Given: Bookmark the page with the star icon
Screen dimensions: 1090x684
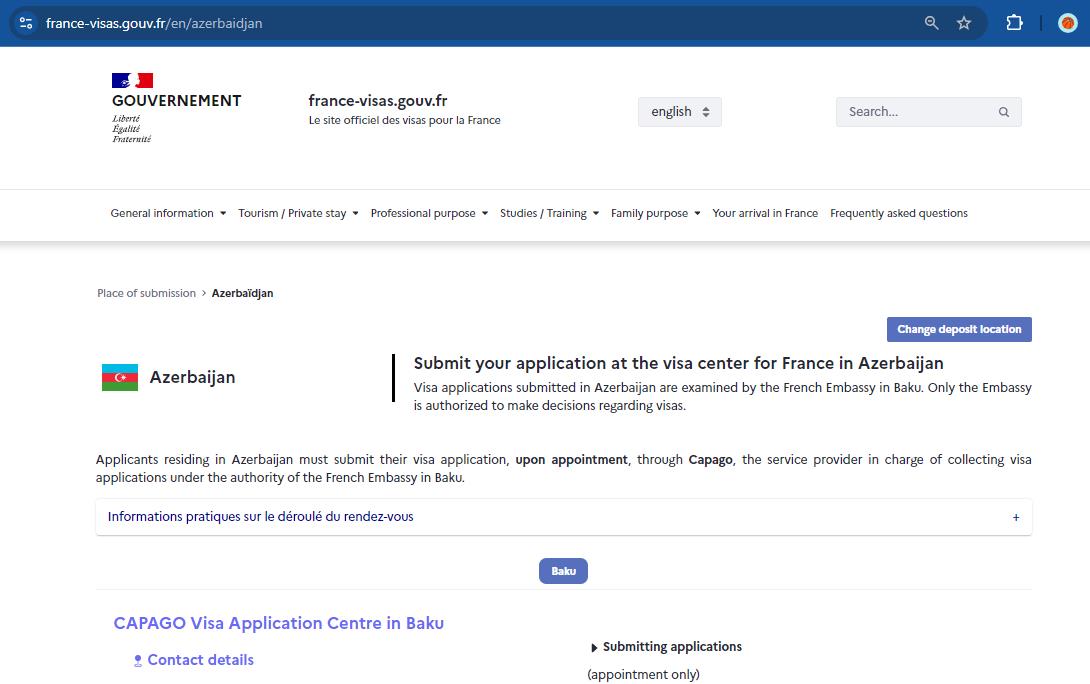Looking at the screenshot, I should pyautogui.click(x=964, y=22).
